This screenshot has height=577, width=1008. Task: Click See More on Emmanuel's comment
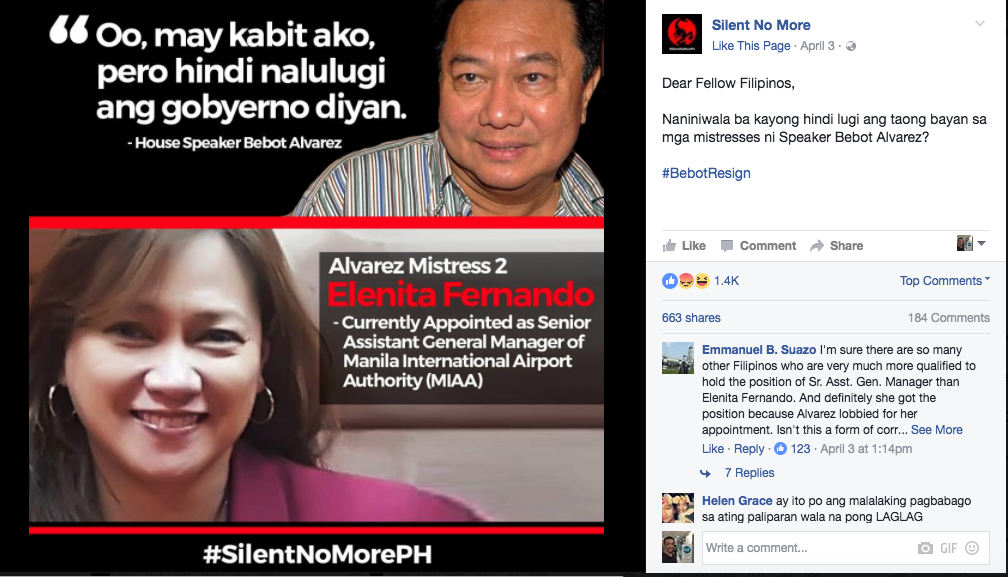click(937, 430)
